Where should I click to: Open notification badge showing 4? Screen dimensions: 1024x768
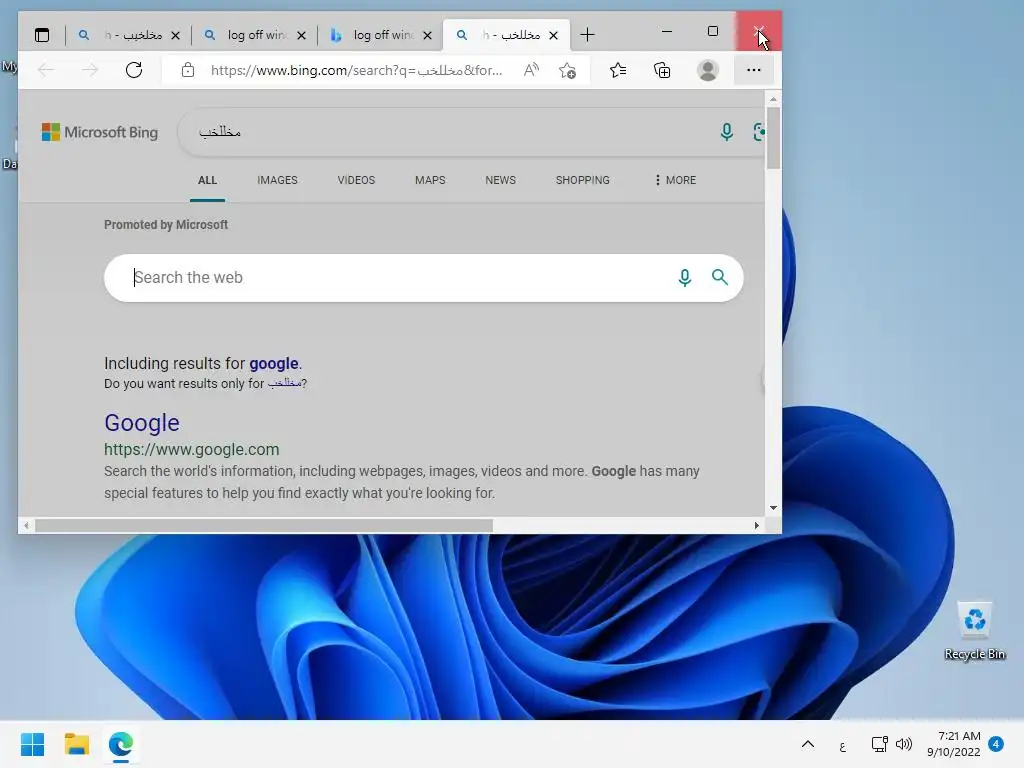(x=996, y=744)
